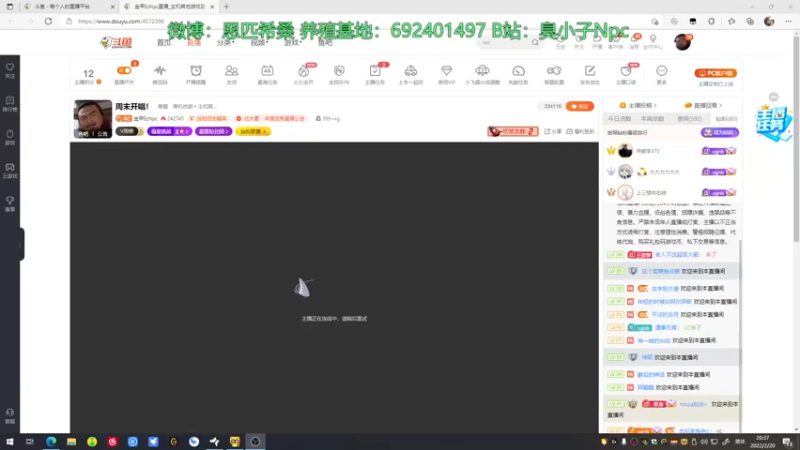
Task: Switch to 今日点数 tab
Action: point(619,118)
